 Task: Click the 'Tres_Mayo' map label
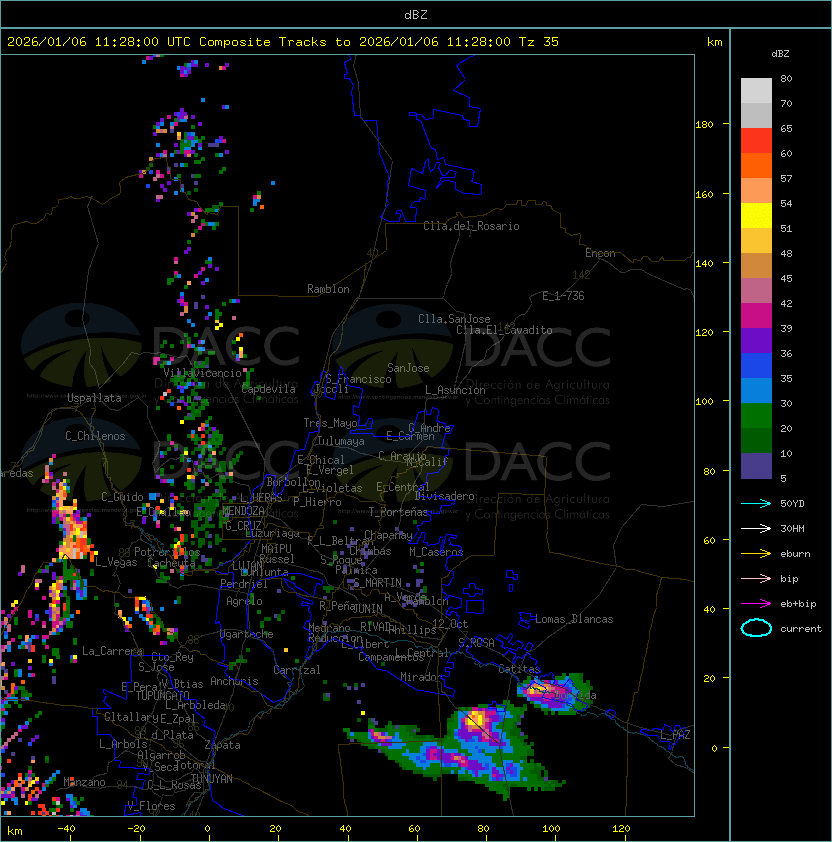(x=330, y=423)
